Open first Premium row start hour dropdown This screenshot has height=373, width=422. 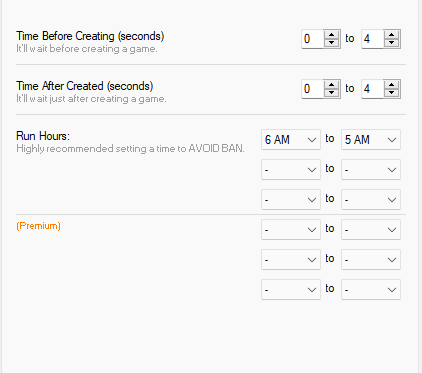pos(291,229)
